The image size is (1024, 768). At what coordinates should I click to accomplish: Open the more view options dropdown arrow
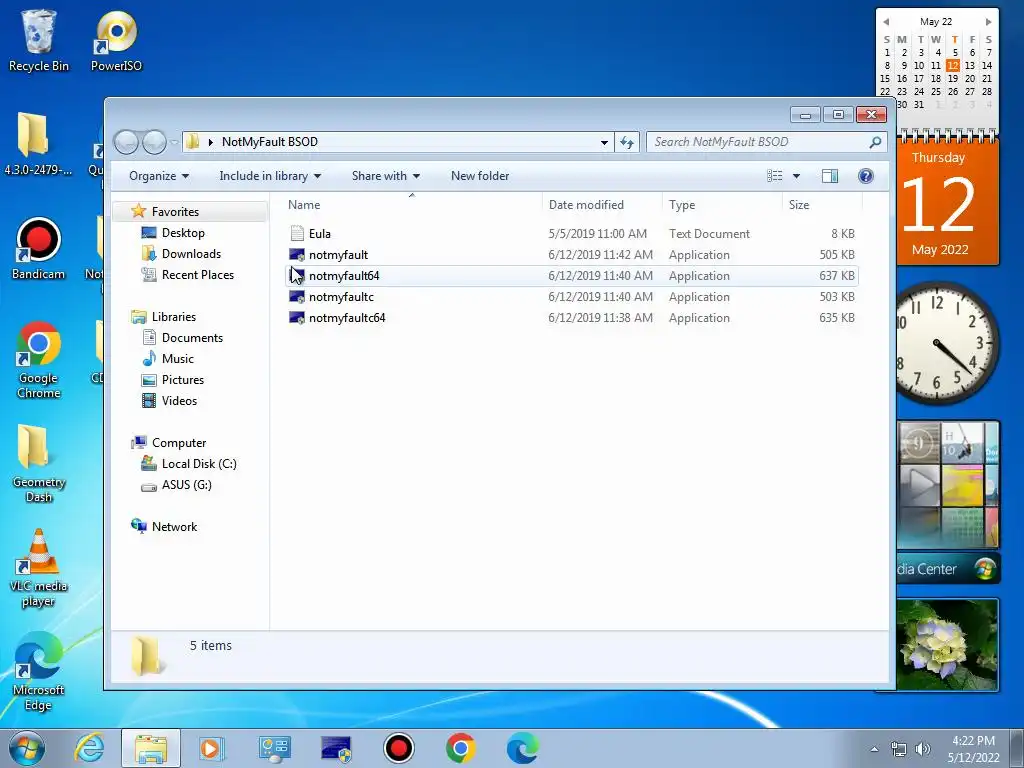coord(796,176)
